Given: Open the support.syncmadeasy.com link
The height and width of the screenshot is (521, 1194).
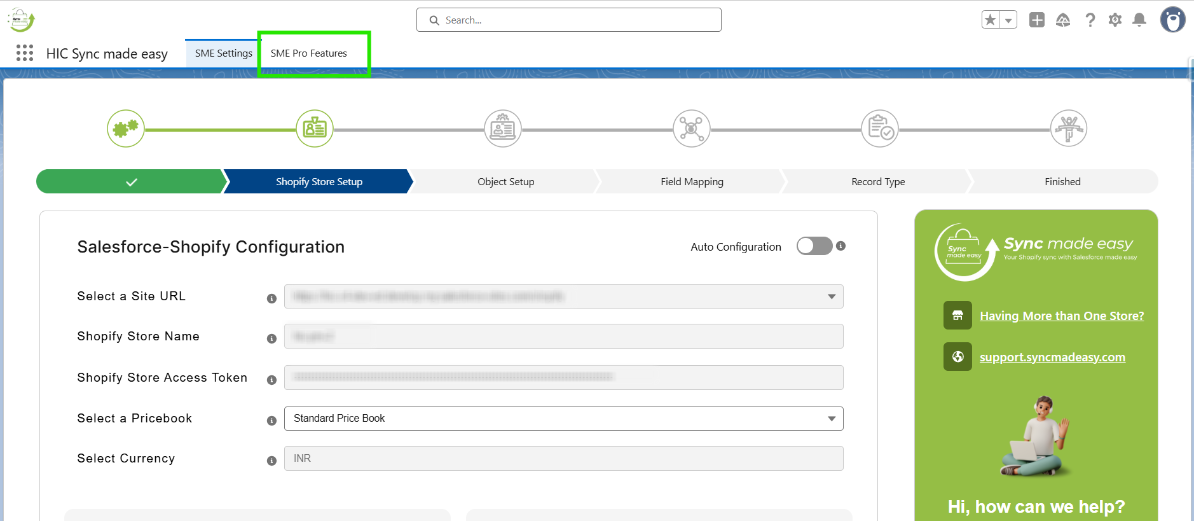Looking at the screenshot, I should (x=1052, y=356).
